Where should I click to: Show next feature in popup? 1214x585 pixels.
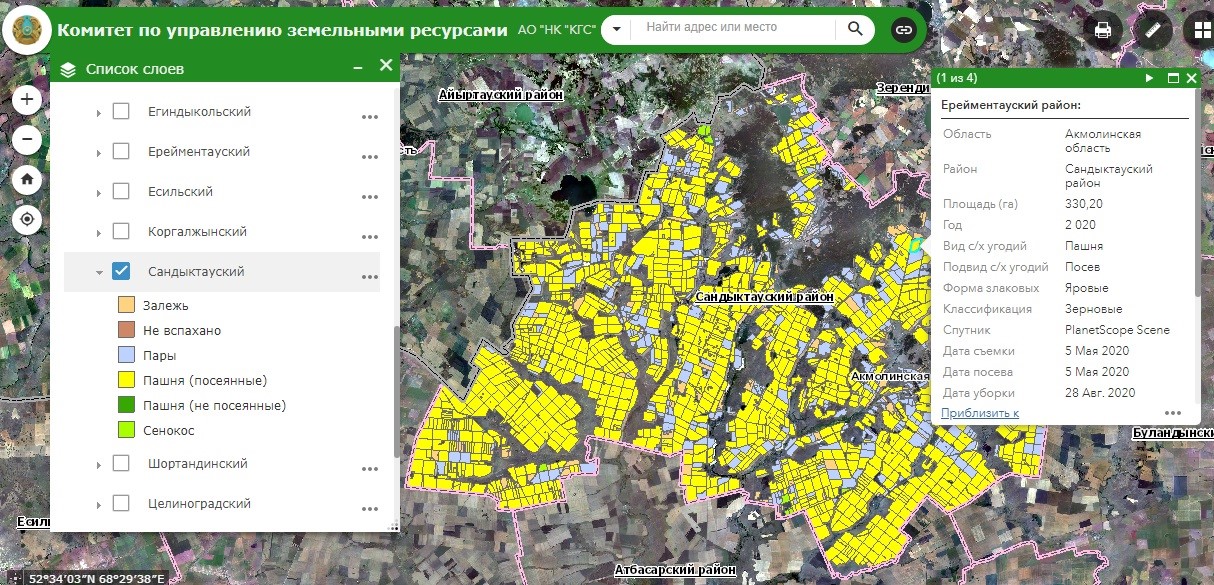click(1150, 77)
